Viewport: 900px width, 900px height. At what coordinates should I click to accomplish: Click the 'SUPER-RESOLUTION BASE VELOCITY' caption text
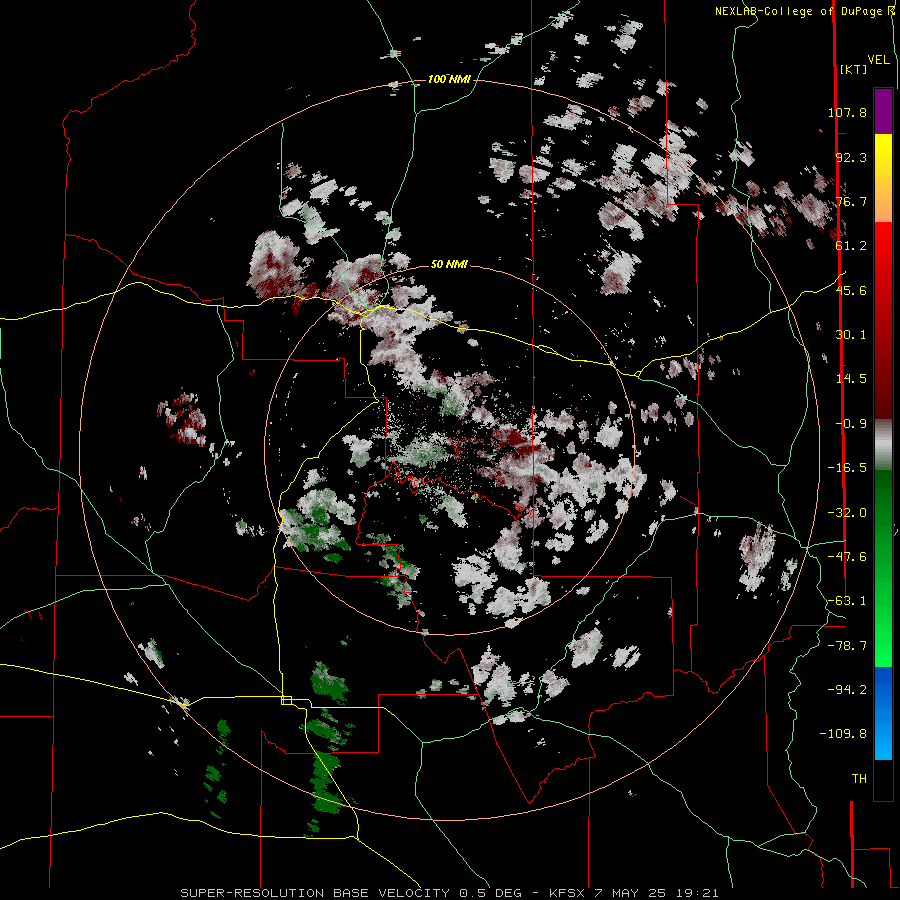(316, 893)
